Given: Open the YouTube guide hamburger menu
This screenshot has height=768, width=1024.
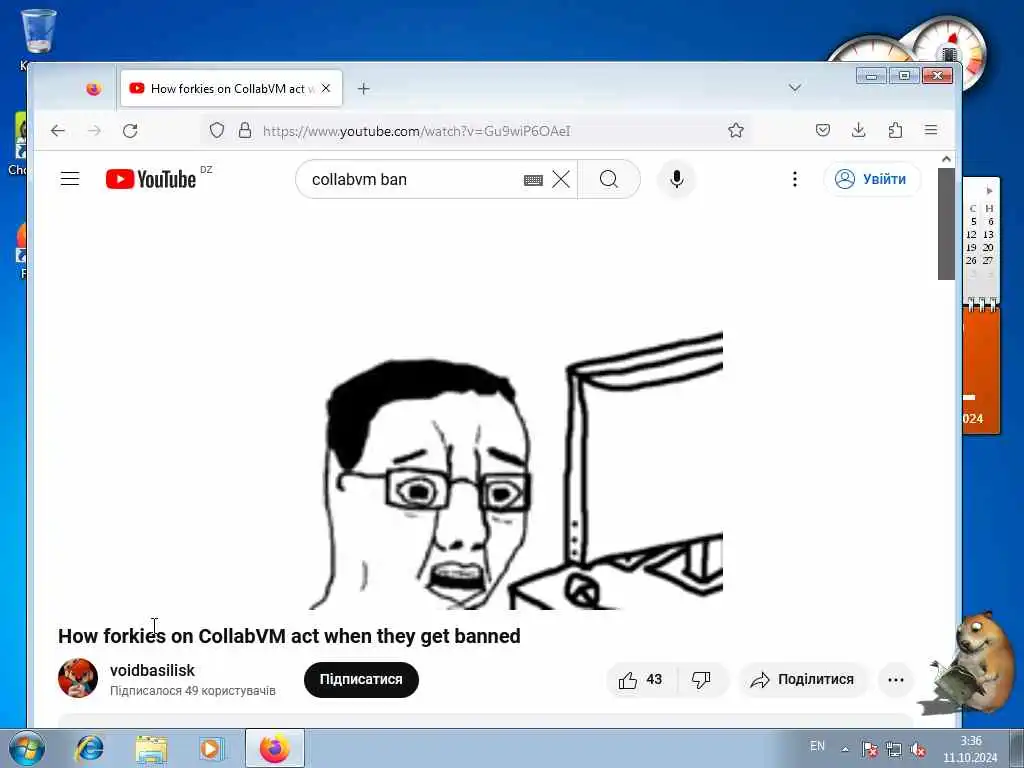Looking at the screenshot, I should (70, 179).
